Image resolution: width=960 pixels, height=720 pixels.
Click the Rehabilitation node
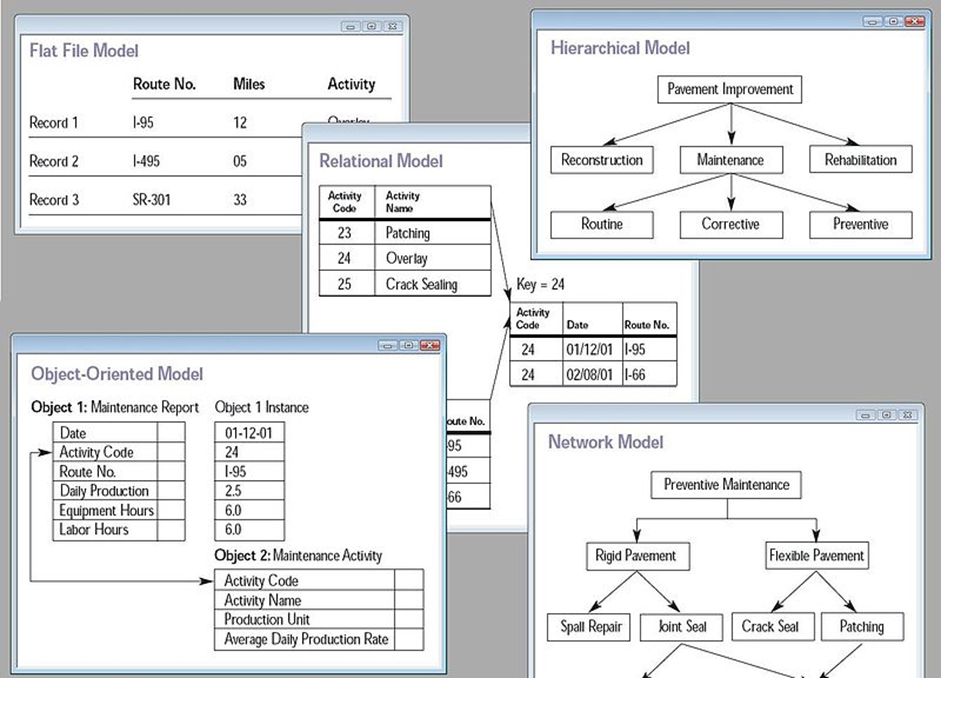coord(861,160)
